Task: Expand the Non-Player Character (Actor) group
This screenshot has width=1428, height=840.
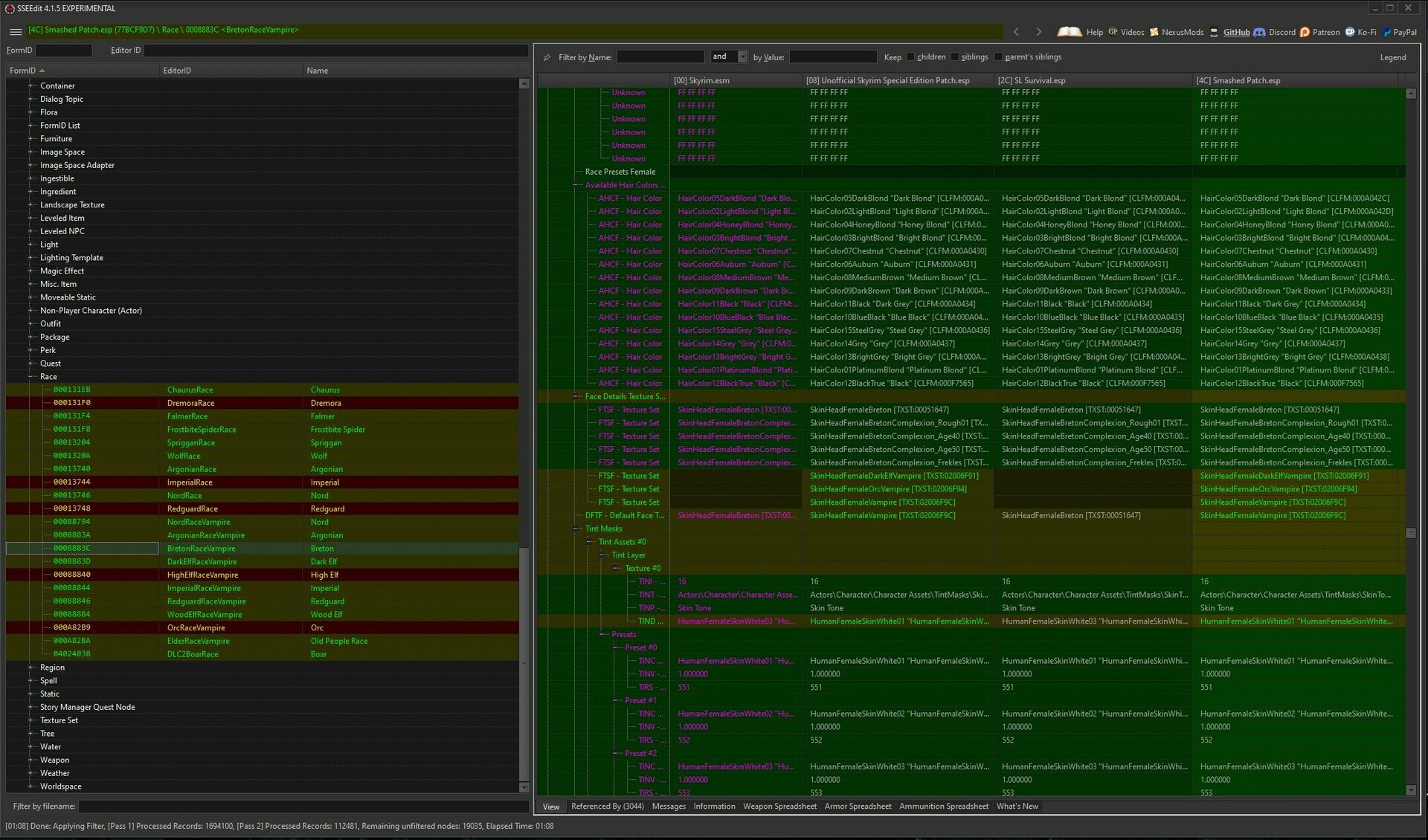Action: click(30, 311)
